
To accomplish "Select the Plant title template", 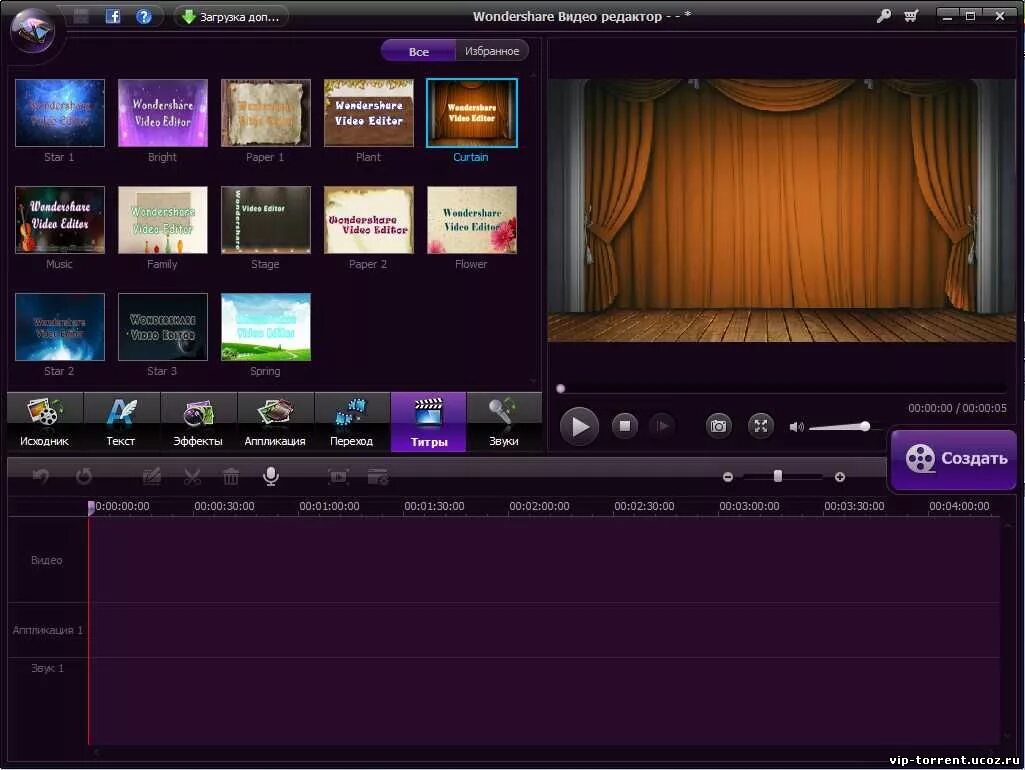I will coord(369,113).
